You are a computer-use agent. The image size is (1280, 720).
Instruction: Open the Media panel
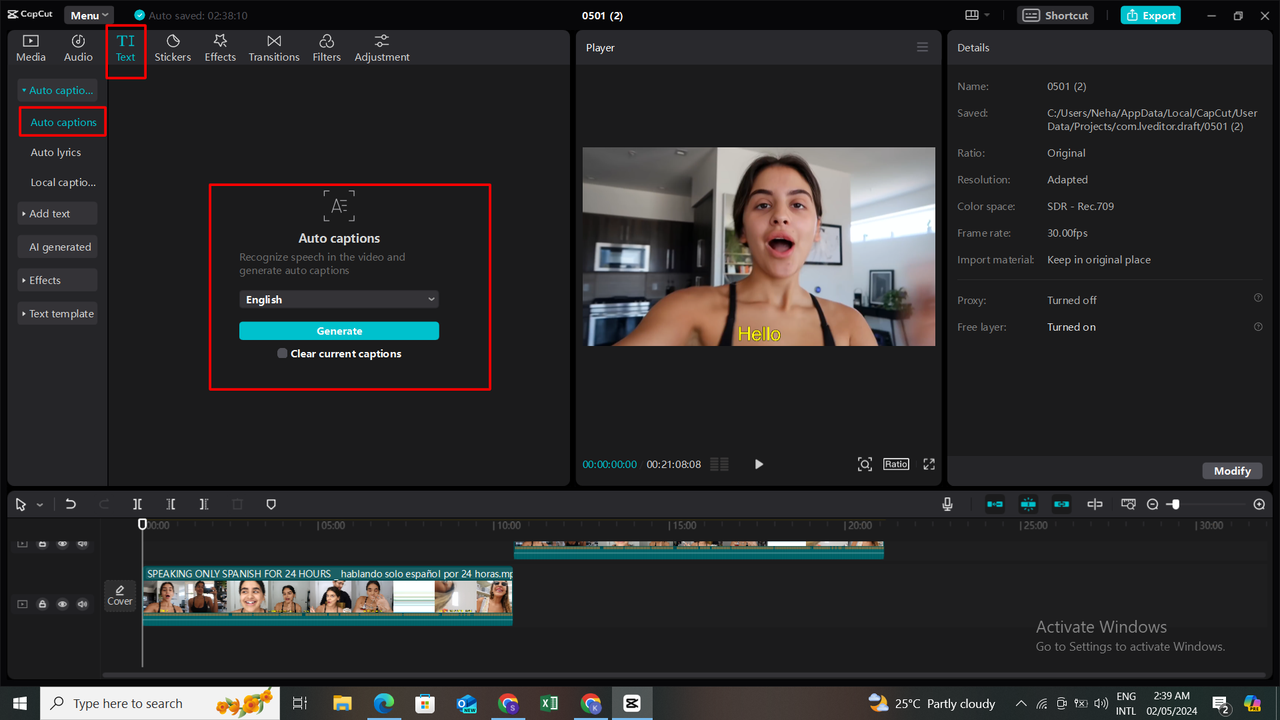(30, 46)
